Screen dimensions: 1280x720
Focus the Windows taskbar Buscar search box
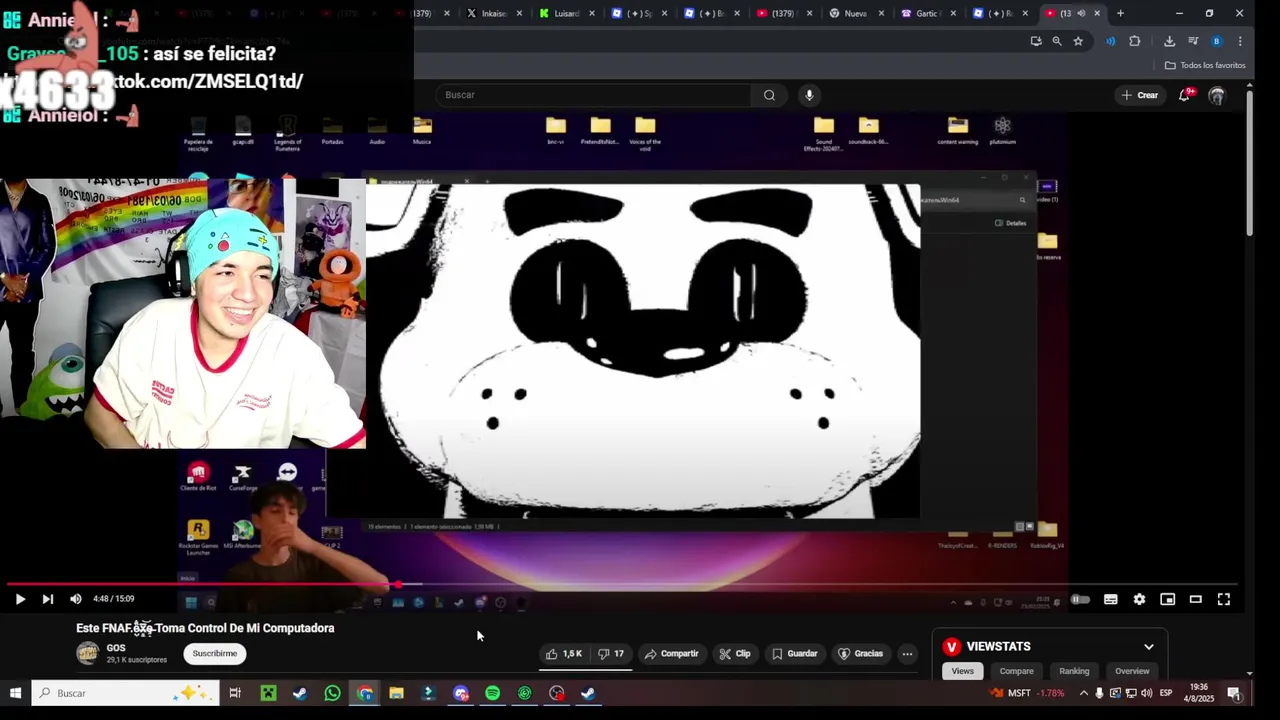(125, 693)
